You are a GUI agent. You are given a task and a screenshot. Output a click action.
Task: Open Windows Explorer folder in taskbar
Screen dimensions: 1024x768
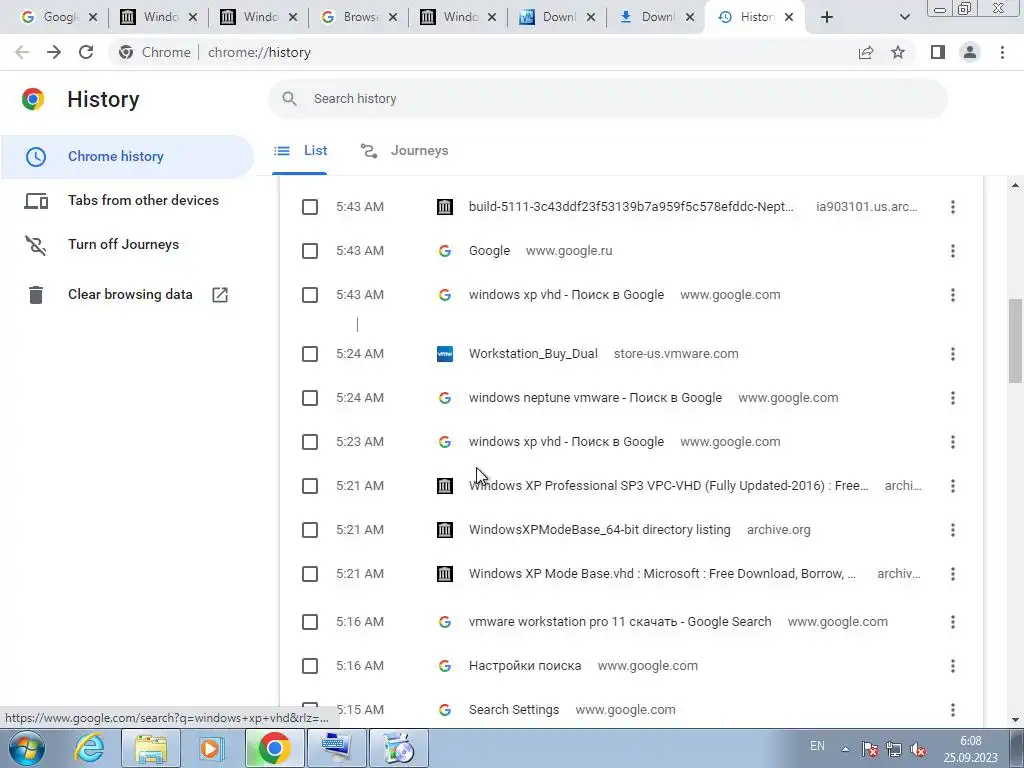[x=151, y=748]
